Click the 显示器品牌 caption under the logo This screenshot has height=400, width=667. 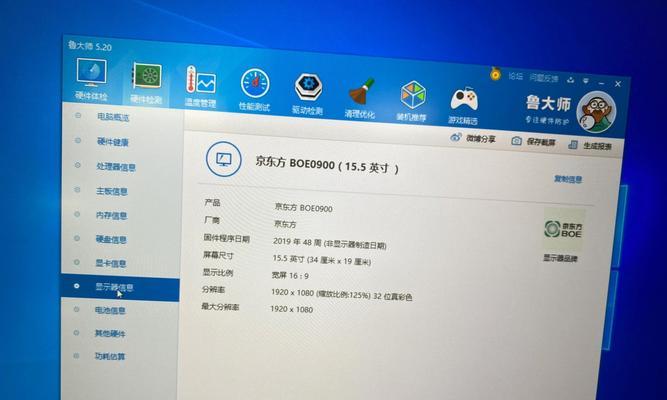(560, 258)
